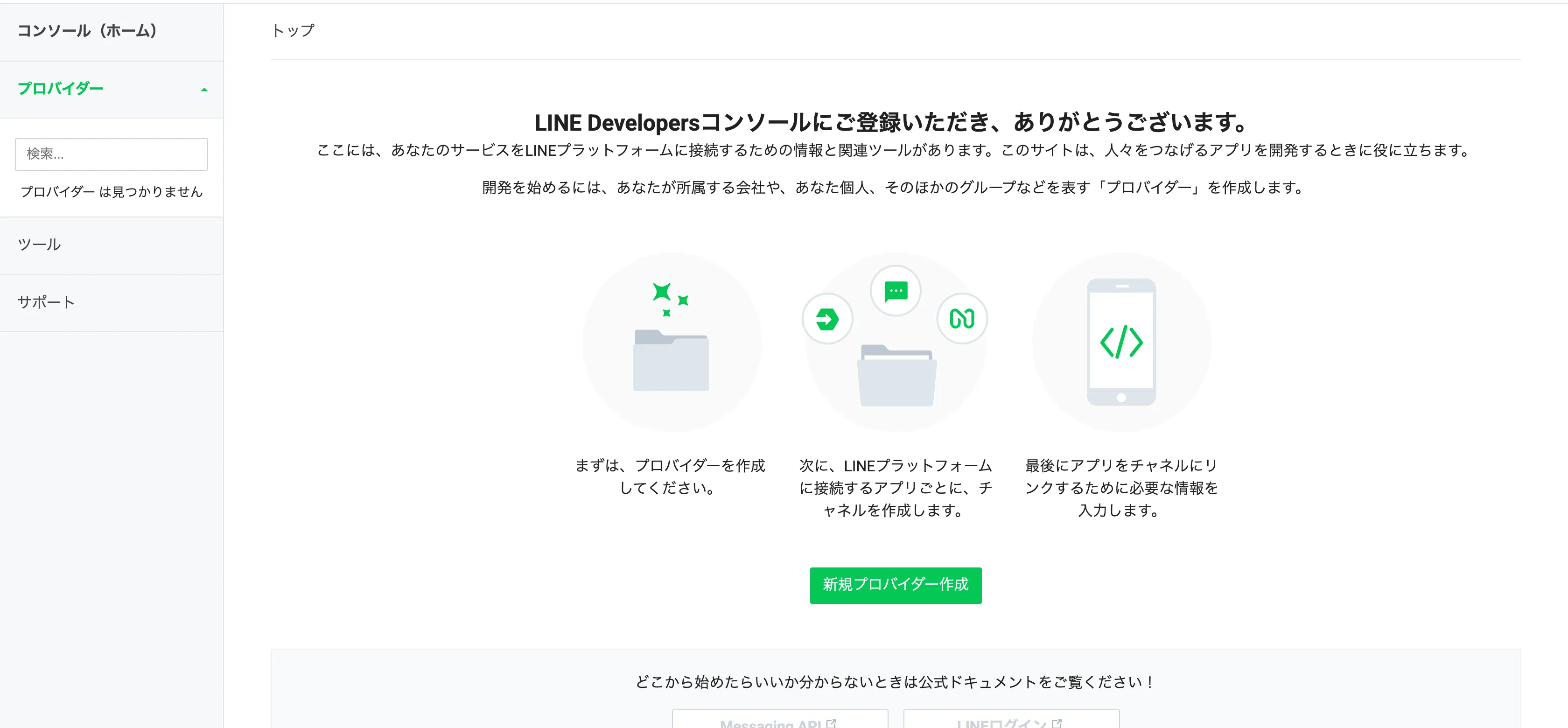Open the ツール sidebar menu
The height and width of the screenshot is (728, 1568).
coord(40,245)
